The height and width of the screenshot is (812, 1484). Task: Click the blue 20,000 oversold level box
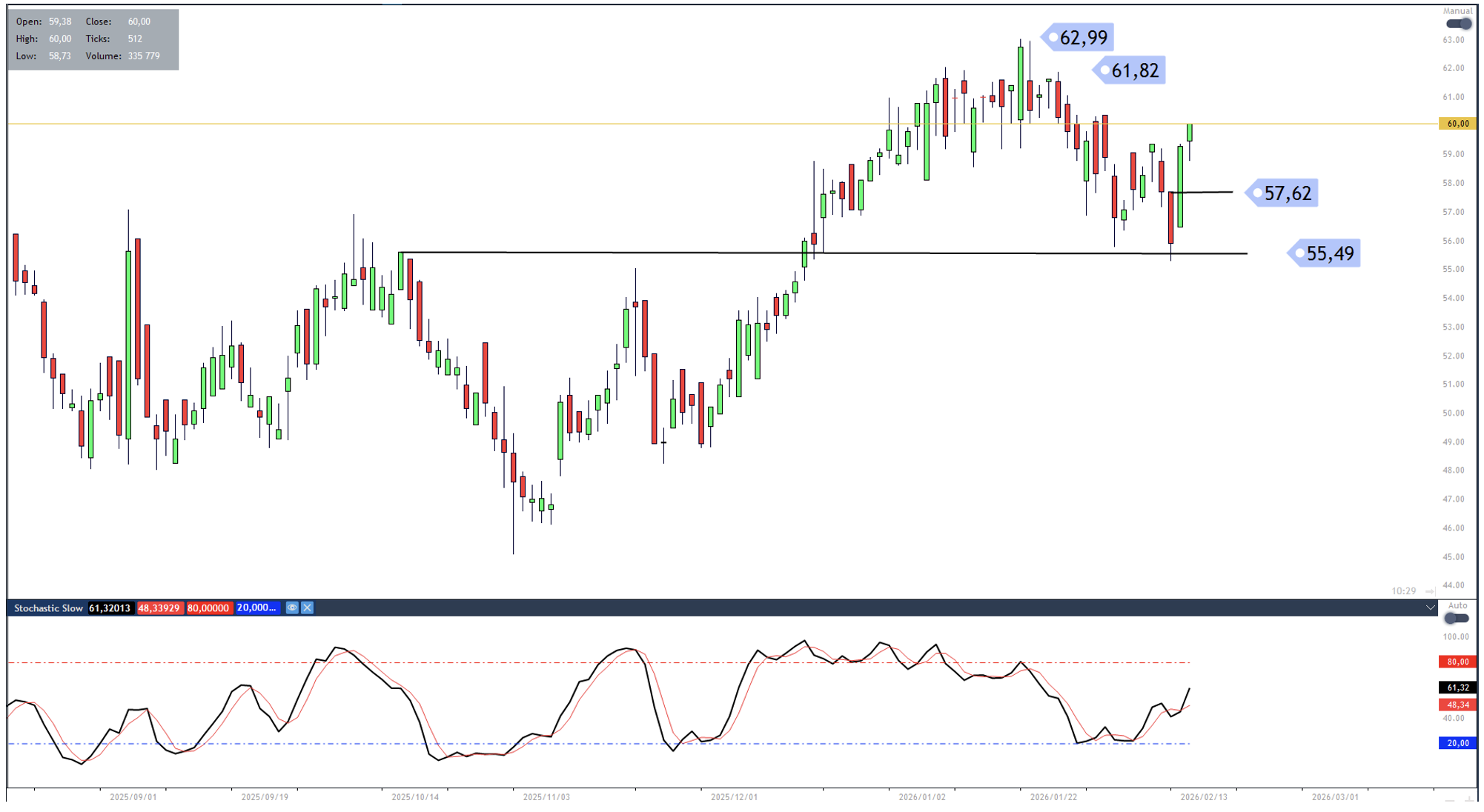coord(256,608)
